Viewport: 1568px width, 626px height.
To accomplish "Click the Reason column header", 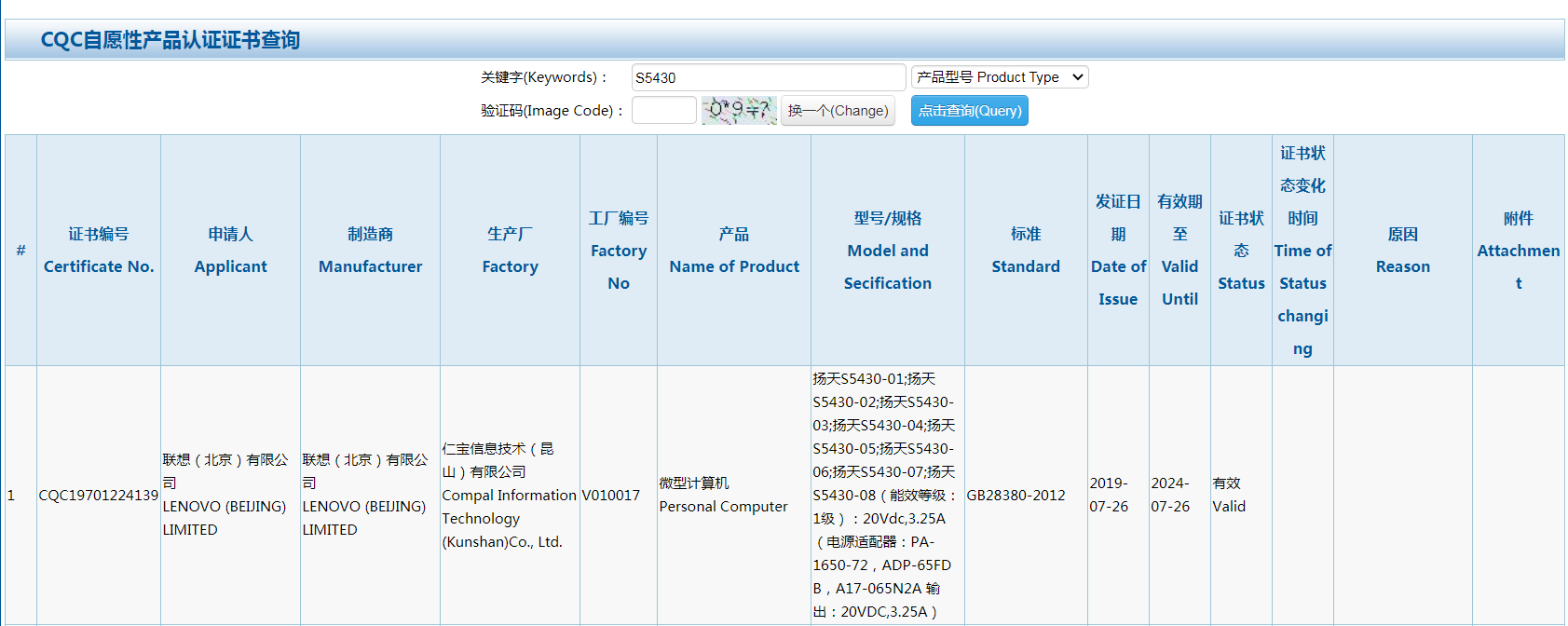I will point(1403,250).
